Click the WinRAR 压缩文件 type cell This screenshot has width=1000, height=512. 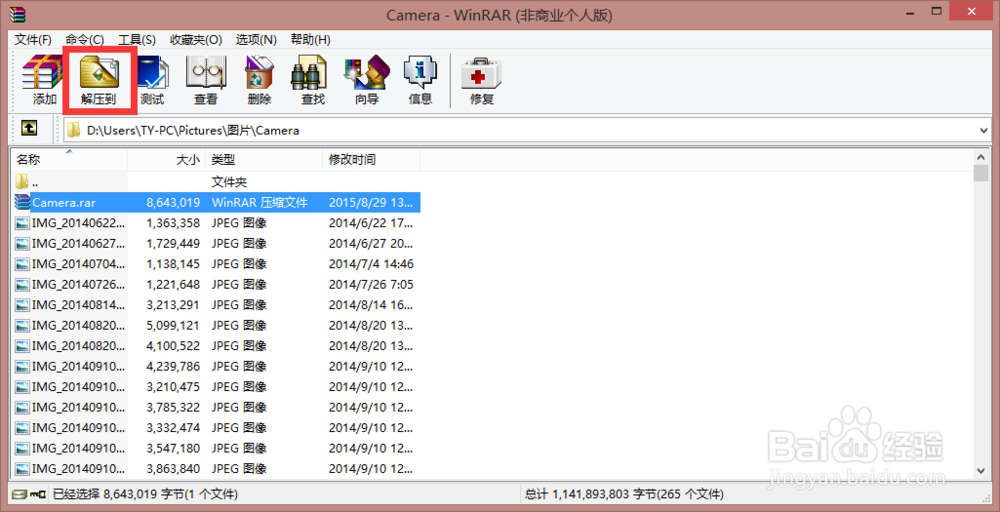coord(260,202)
